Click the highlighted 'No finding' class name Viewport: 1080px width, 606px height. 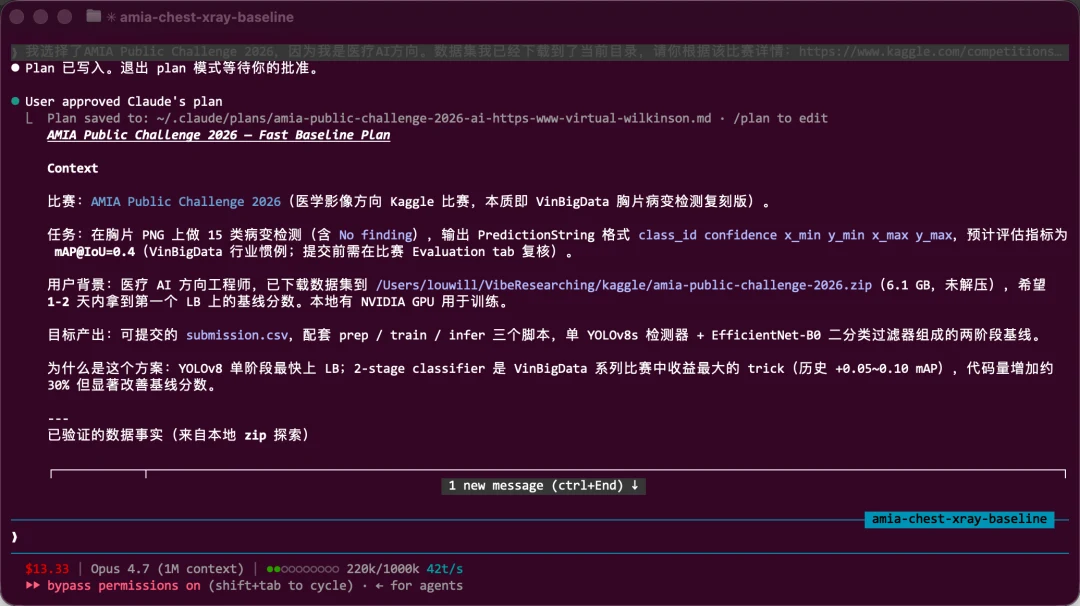pyautogui.click(x=375, y=236)
